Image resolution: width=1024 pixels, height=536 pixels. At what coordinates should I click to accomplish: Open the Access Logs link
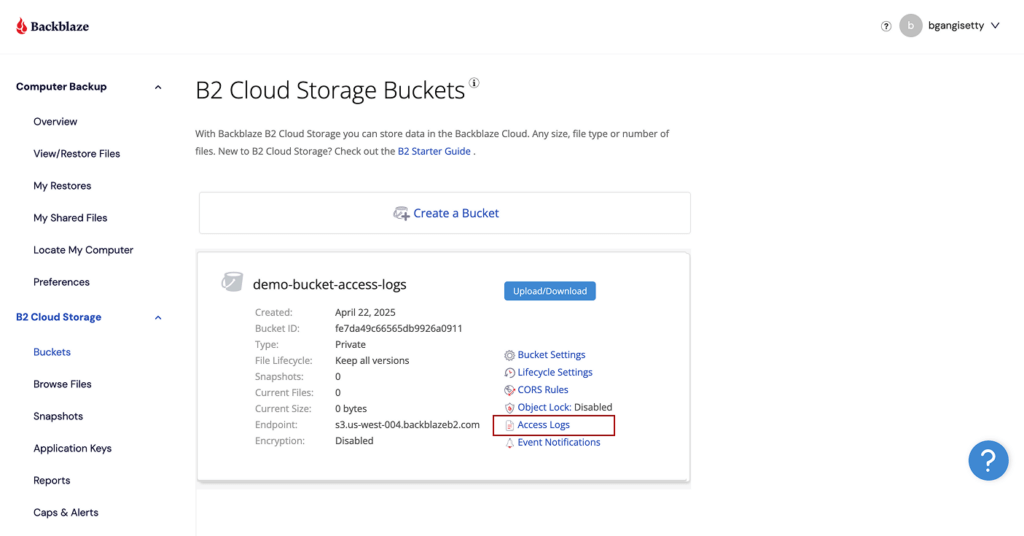pyautogui.click(x=543, y=425)
